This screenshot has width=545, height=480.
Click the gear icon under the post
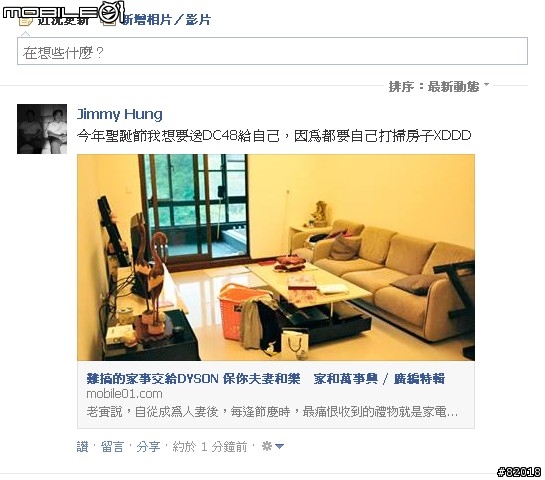coord(267,446)
